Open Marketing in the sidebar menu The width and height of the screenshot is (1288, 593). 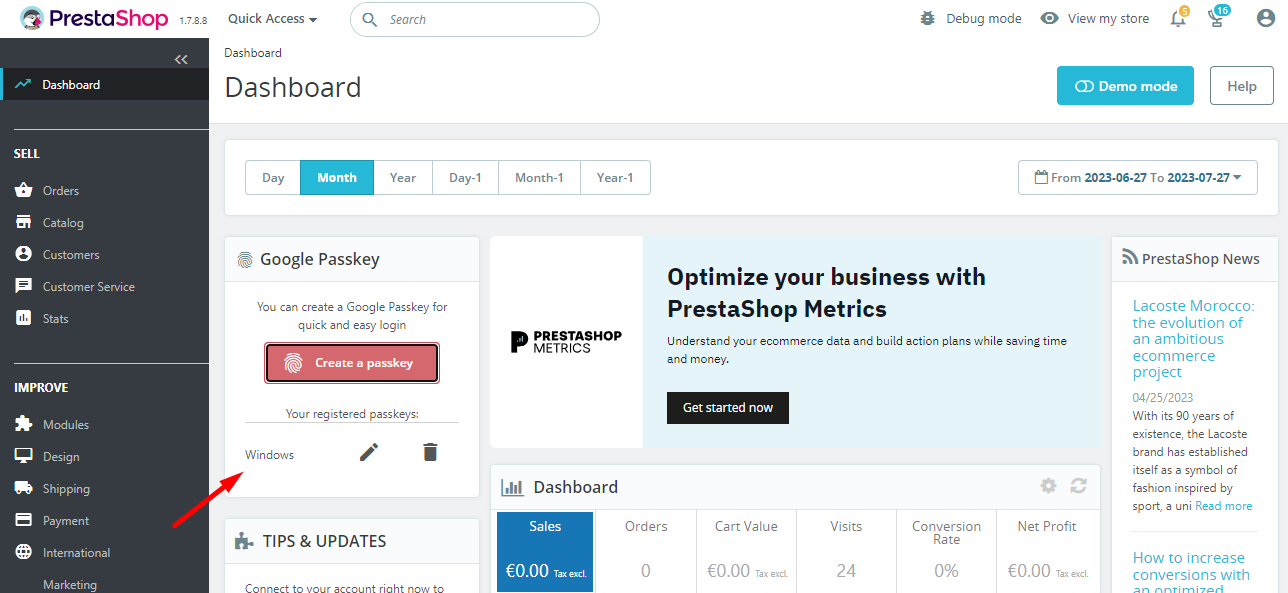[70, 584]
